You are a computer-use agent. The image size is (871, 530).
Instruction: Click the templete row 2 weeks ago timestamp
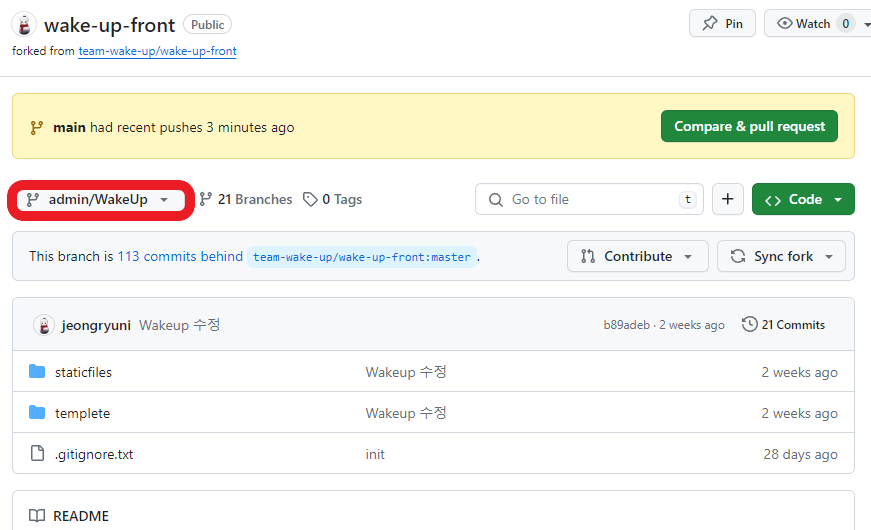click(799, 413)
